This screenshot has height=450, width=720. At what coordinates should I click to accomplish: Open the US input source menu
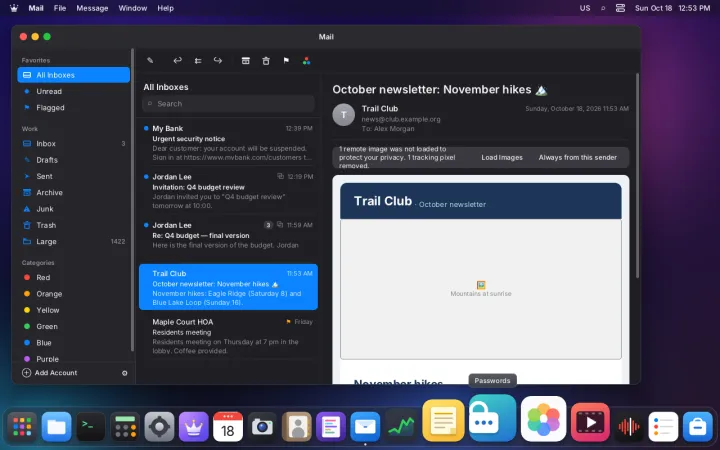coord(585,8)
